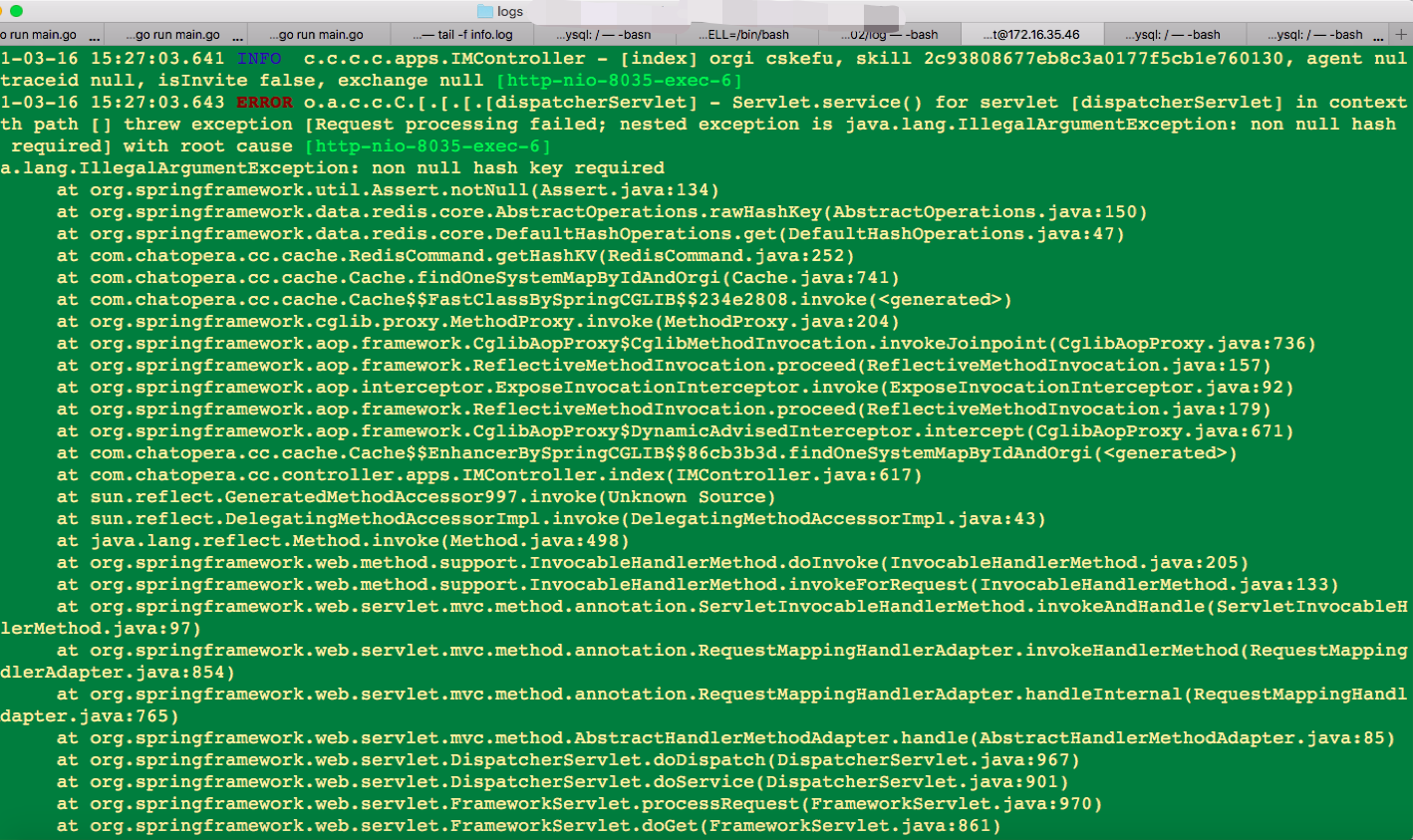Switch to mysql bash tab beside plus button
Image resolution: width=1413 pixels, height=840 pixels.
(1319, 34)
